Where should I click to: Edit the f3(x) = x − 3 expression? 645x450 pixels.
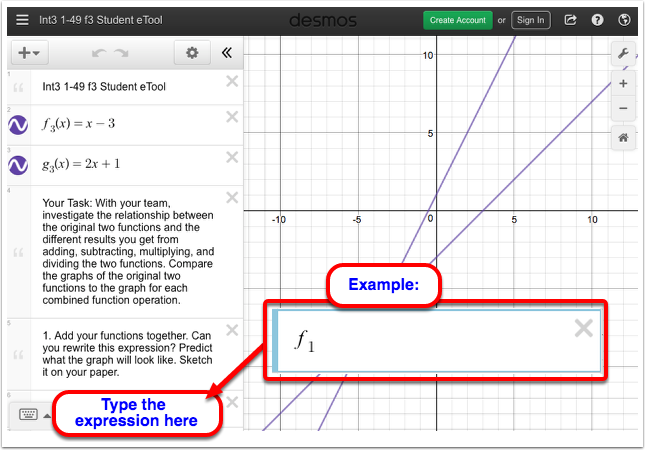click(x=78, y=124)
